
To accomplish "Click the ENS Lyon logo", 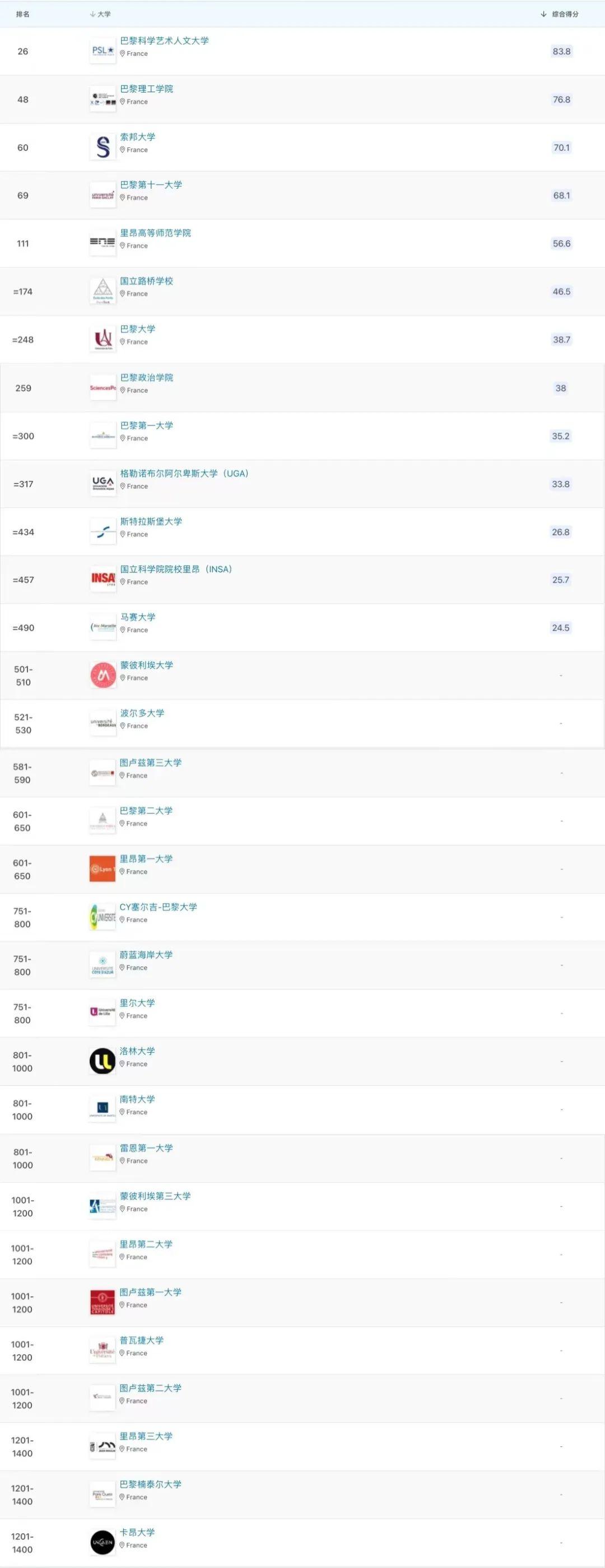I will (103, 243).
